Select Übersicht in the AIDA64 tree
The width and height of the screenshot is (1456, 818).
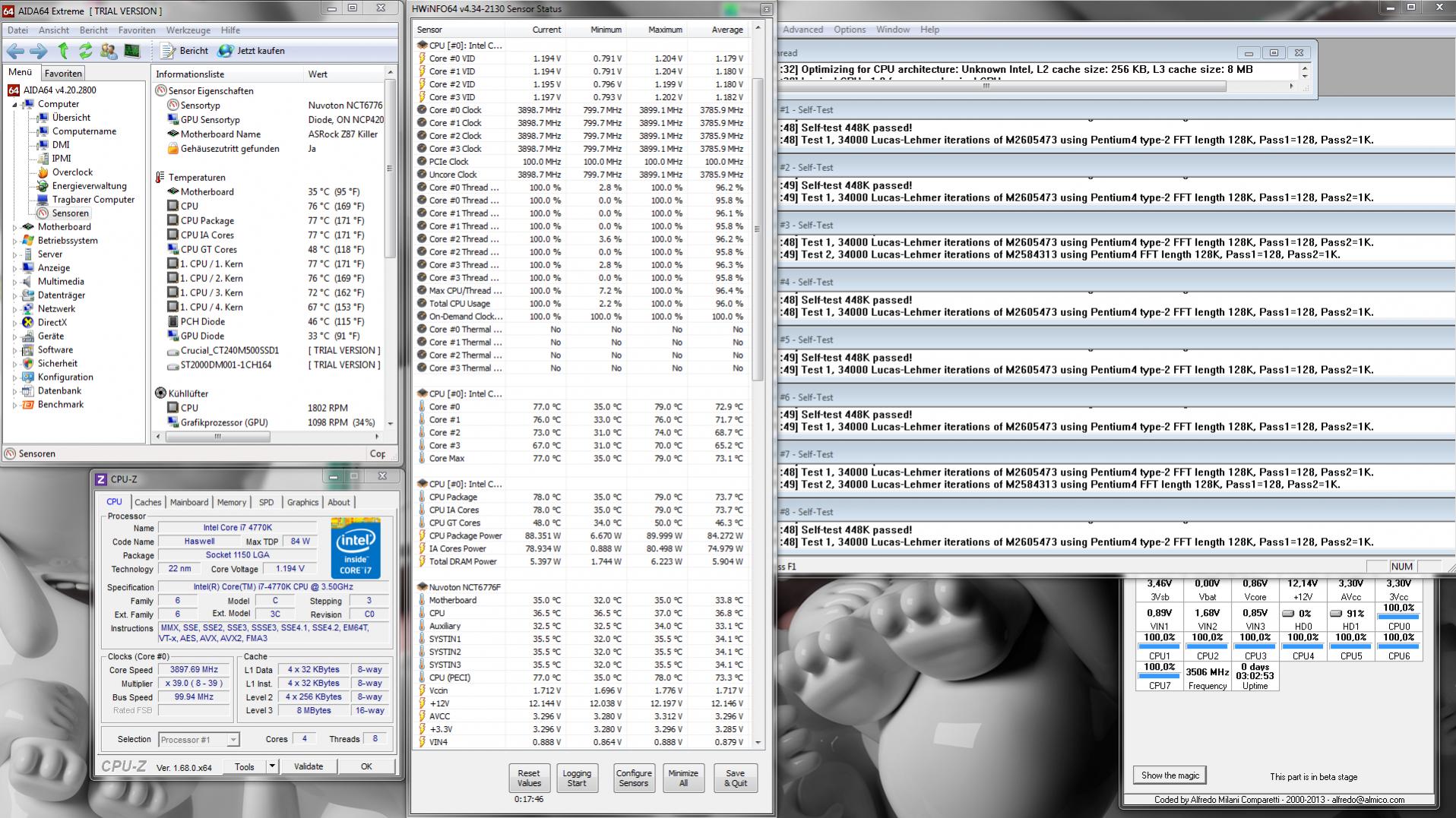(x=71, y=118)
